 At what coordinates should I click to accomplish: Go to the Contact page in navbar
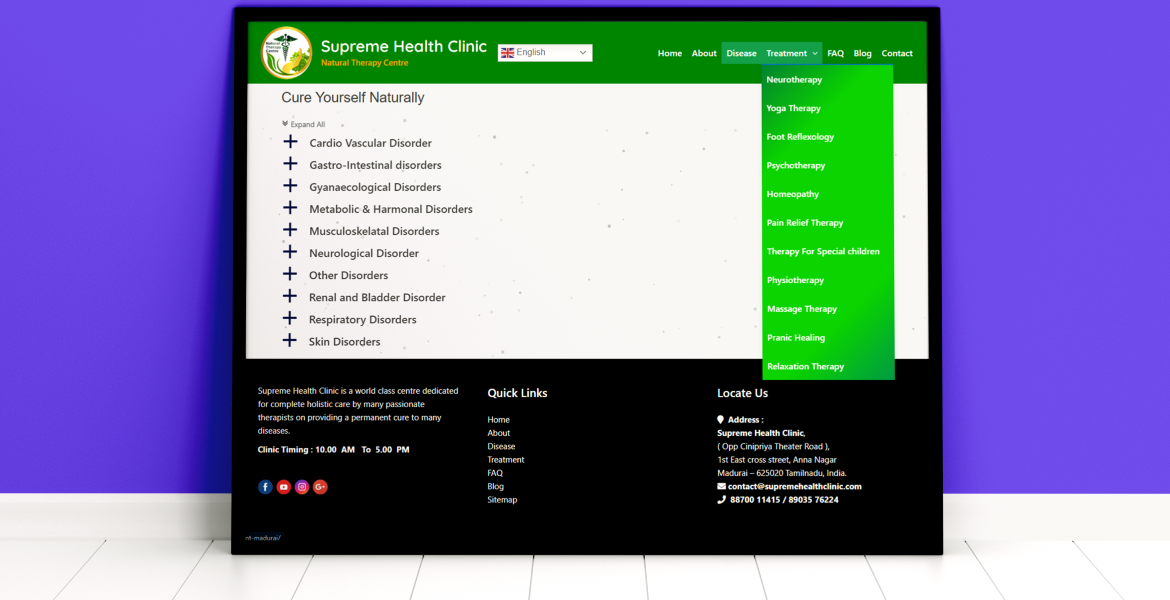click(x=897, y=54)
